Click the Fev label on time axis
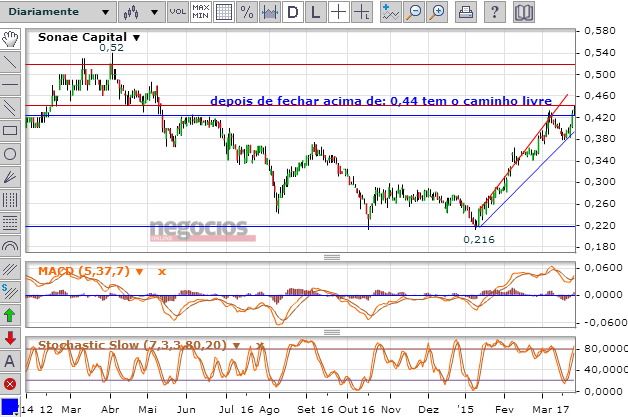Screen dimensions: 628x417 pyautogui.click(x=504, y=409)
